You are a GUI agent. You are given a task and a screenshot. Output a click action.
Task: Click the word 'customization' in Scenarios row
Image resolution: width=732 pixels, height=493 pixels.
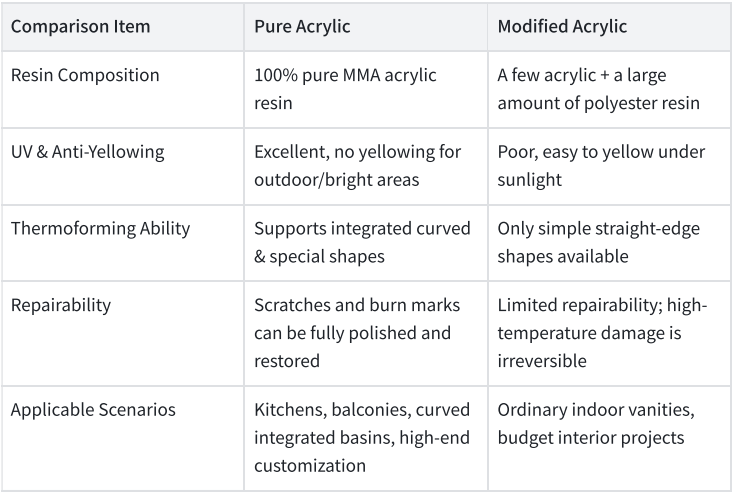[x=310, y=465]
